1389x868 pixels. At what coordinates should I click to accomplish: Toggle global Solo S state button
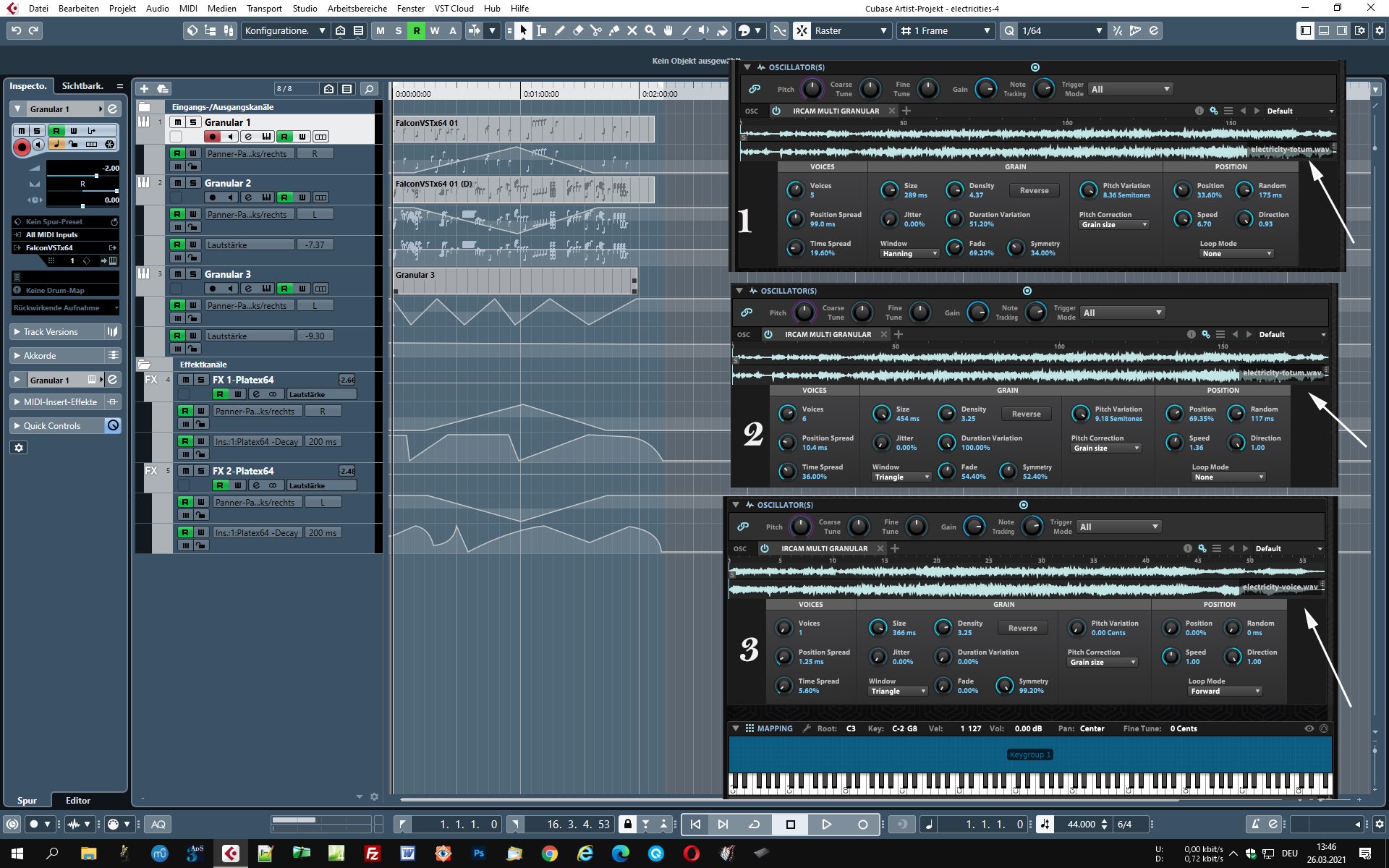click(x=399, y=30)
